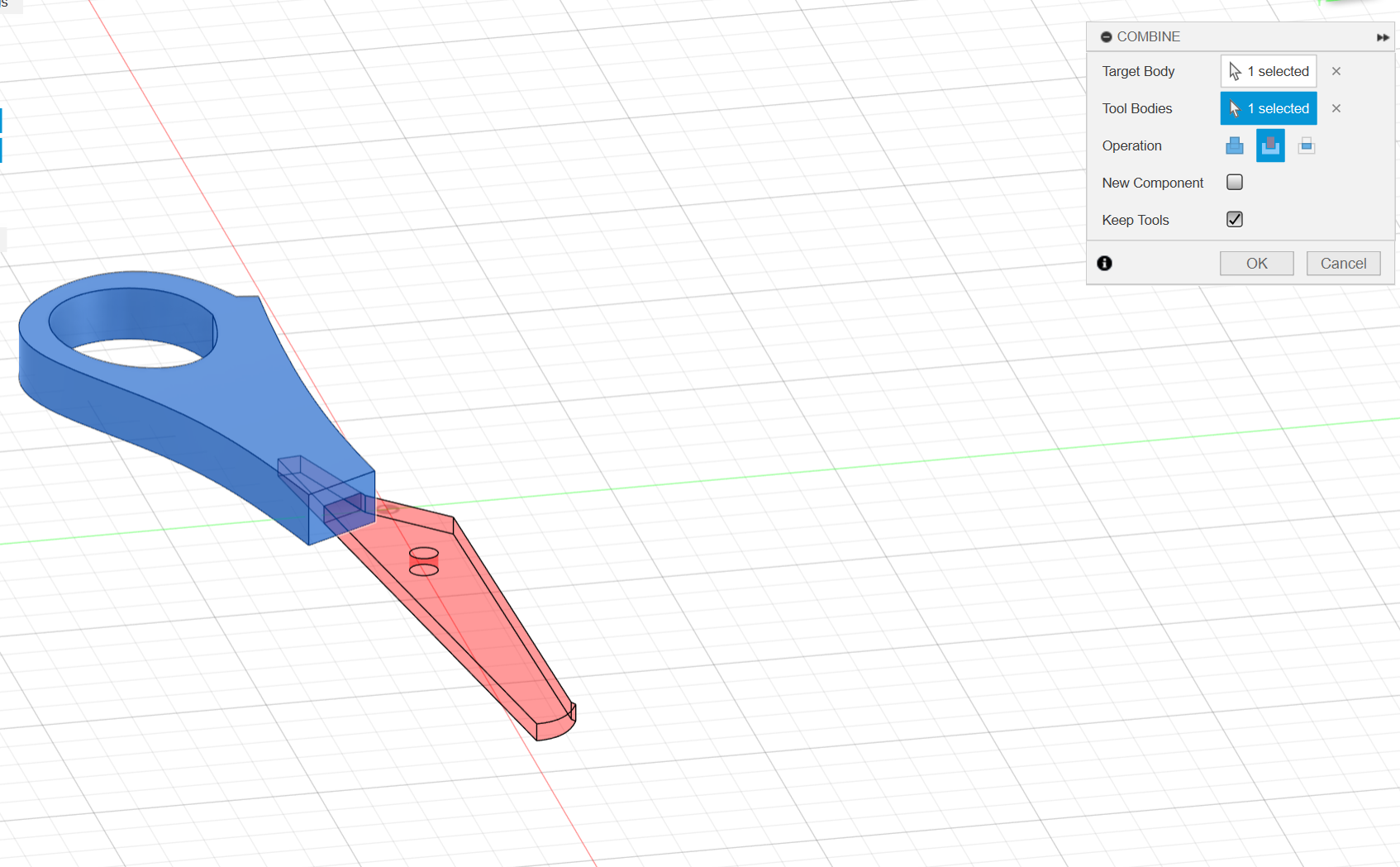Pick the Intersect operation icon

pos(1306,145)
